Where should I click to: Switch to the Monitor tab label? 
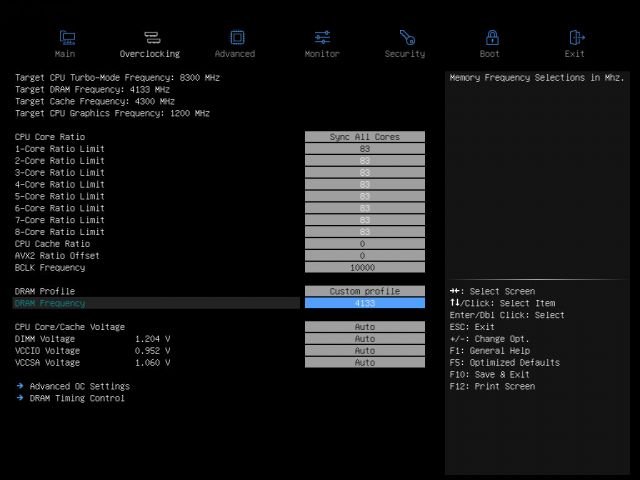point(322,54)
